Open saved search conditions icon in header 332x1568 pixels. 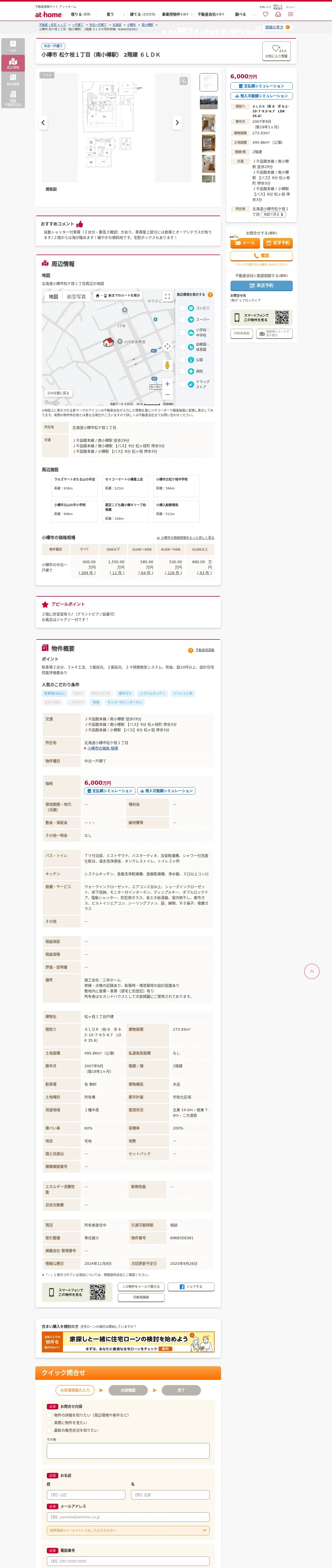click(x=278, y=14)
